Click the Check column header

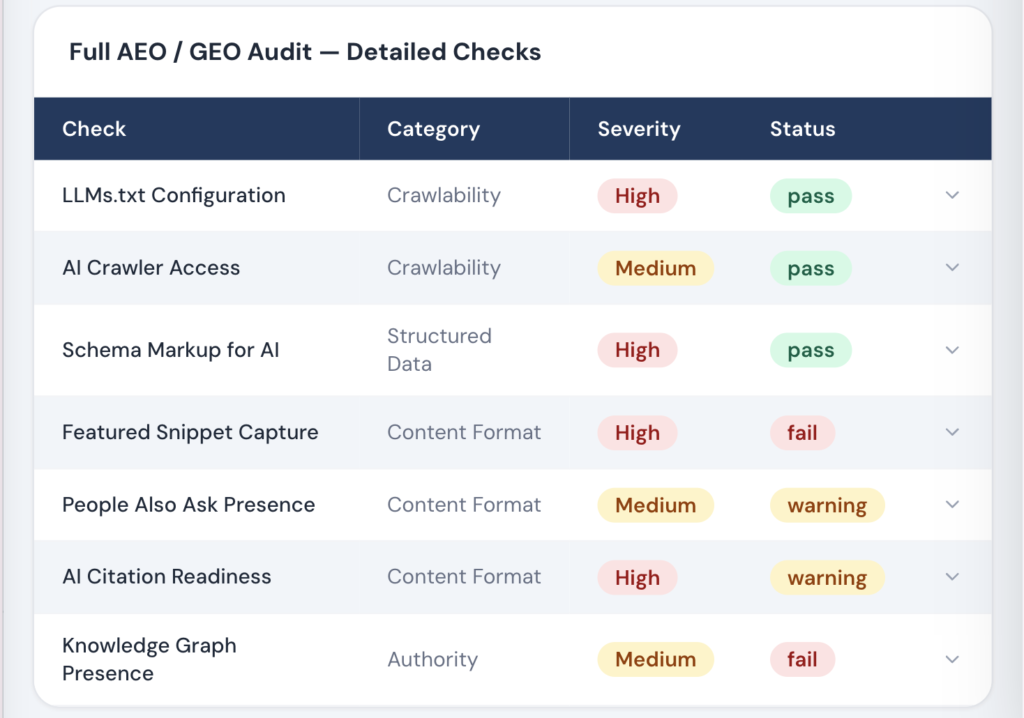(93, 128)
